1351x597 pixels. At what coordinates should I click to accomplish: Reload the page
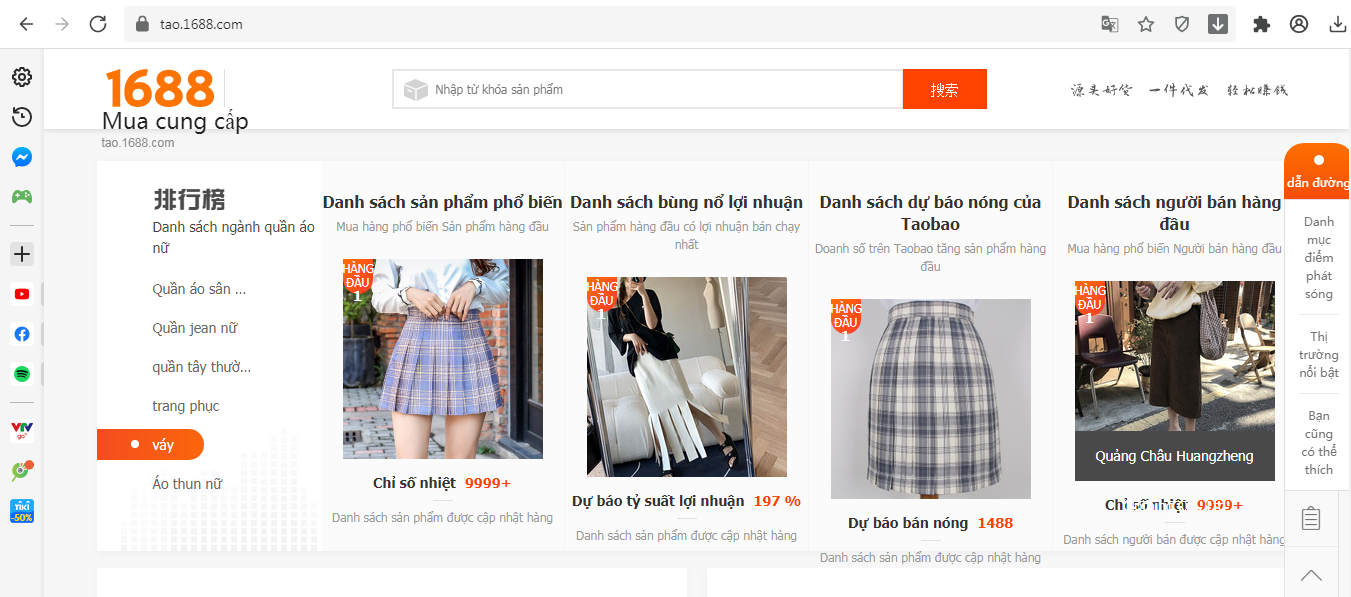(x=98, y=24)
